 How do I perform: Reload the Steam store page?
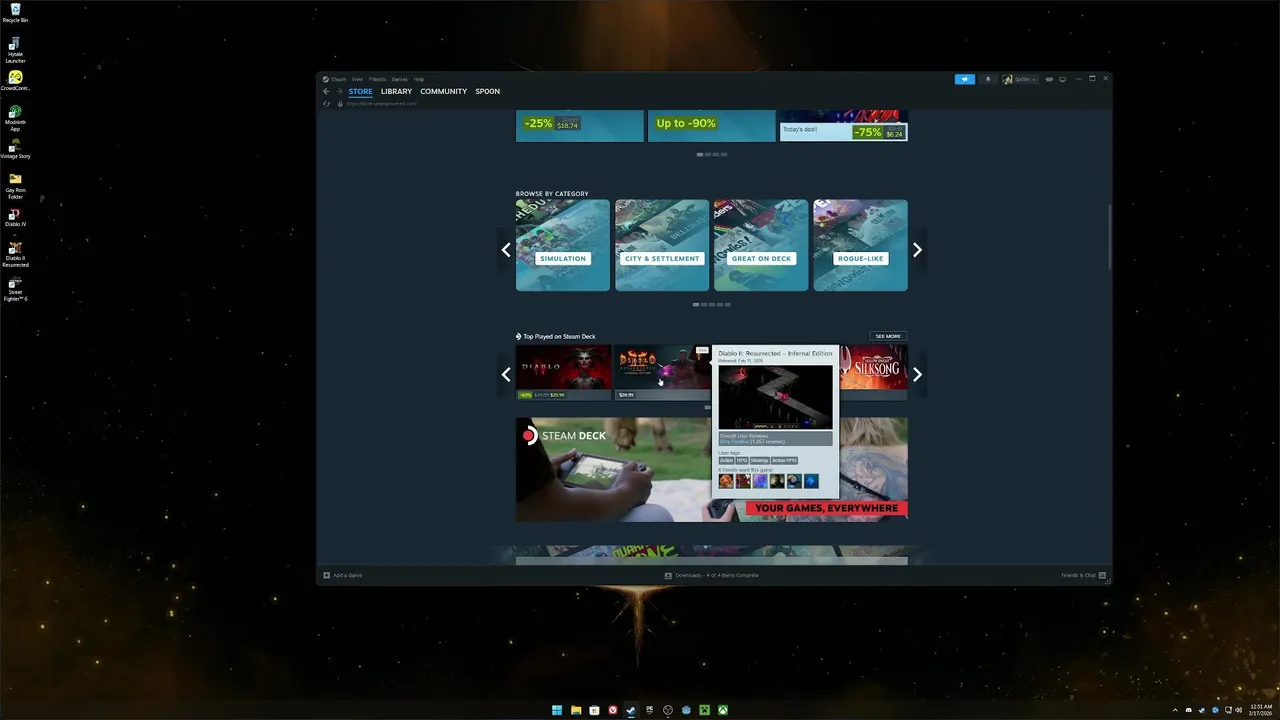(x=327, y=103)
